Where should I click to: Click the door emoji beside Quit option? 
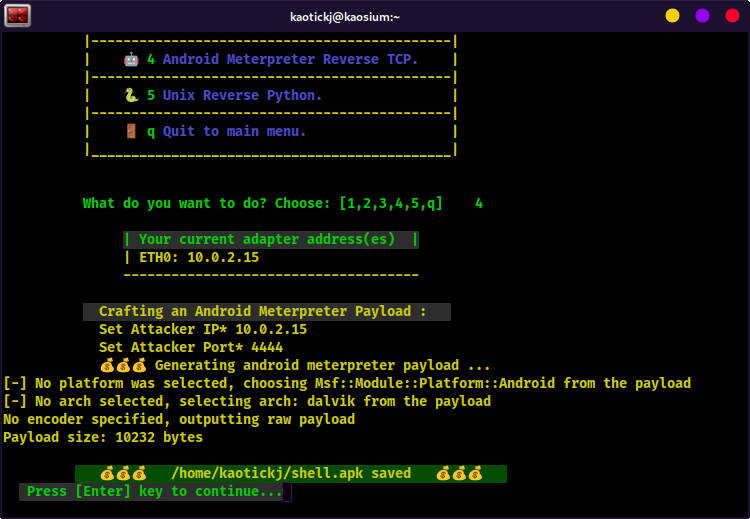pyautogui.click(x=131, y=131)
